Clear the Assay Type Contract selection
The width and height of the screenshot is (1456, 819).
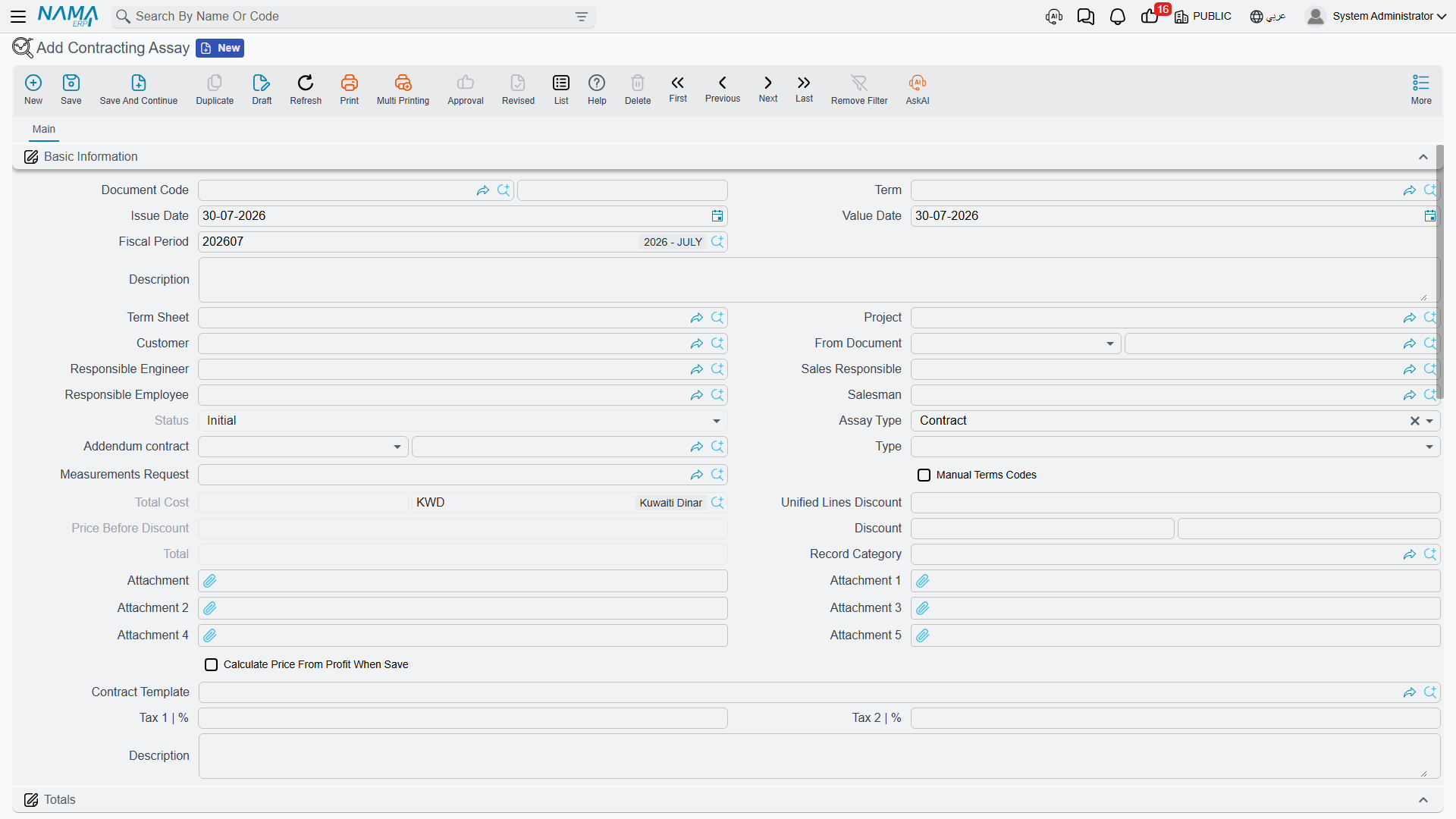[x=1414, y=421]
